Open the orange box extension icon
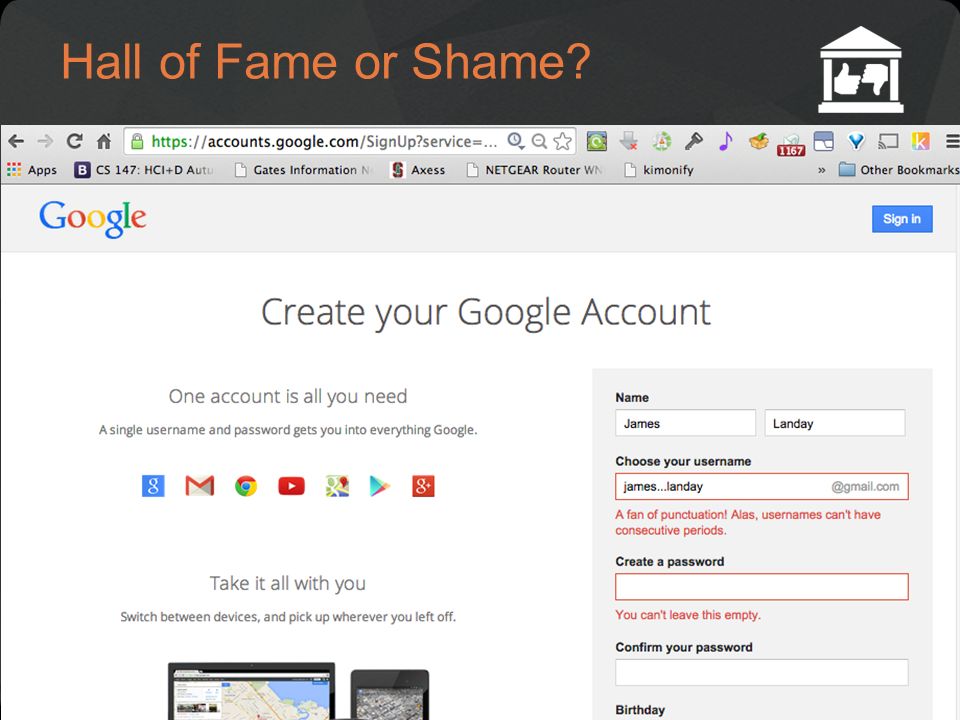The height and width of the screenshot is (720, 960). pos(759,141)
